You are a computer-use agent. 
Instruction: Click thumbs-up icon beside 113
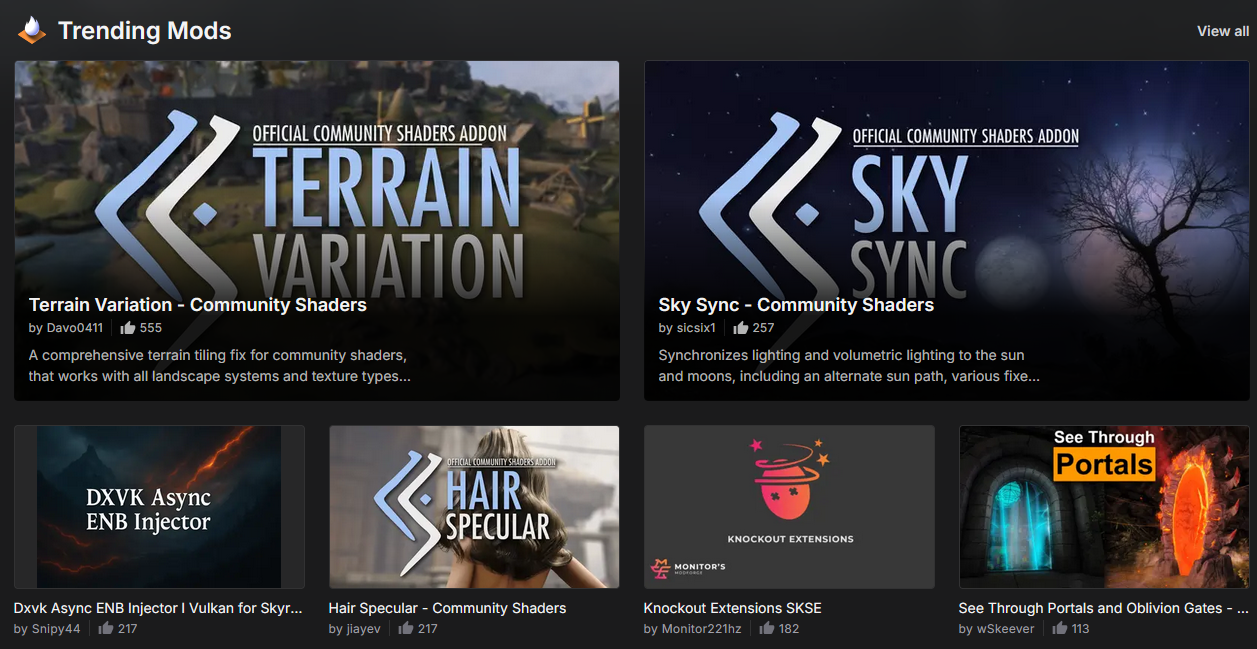pos(1060,629)
